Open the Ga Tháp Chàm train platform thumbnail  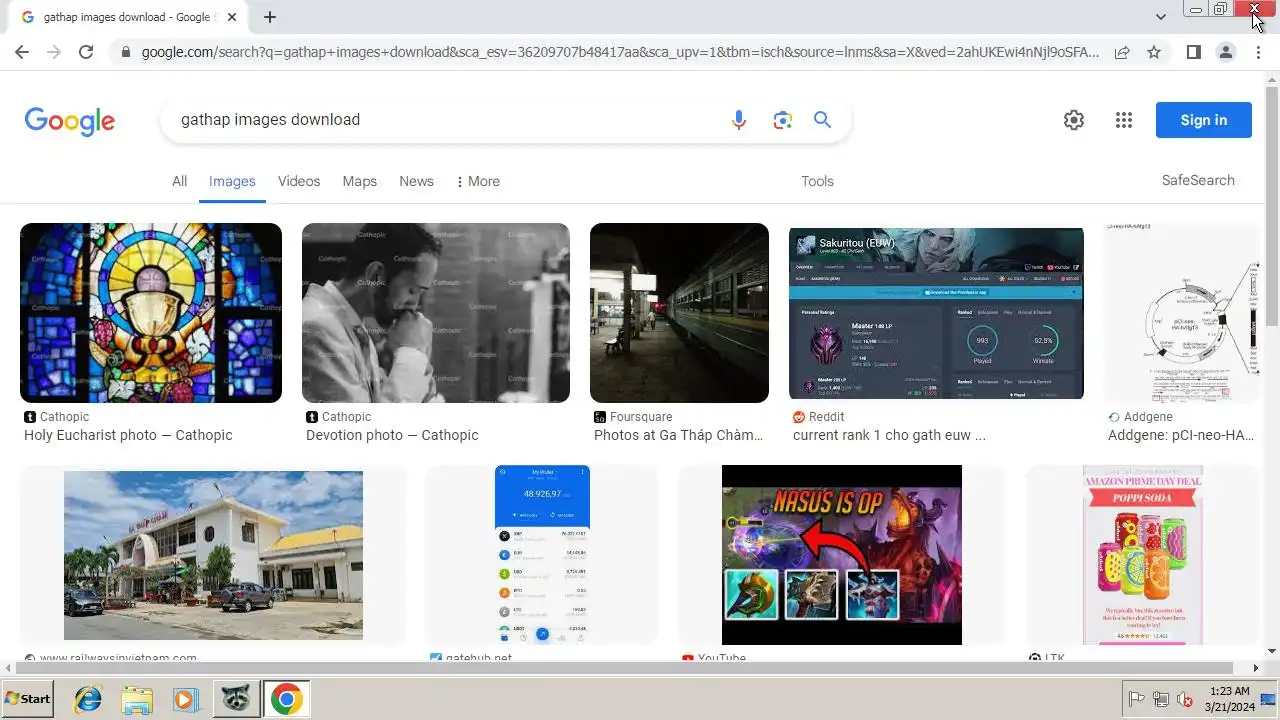[x=679, y=313]
